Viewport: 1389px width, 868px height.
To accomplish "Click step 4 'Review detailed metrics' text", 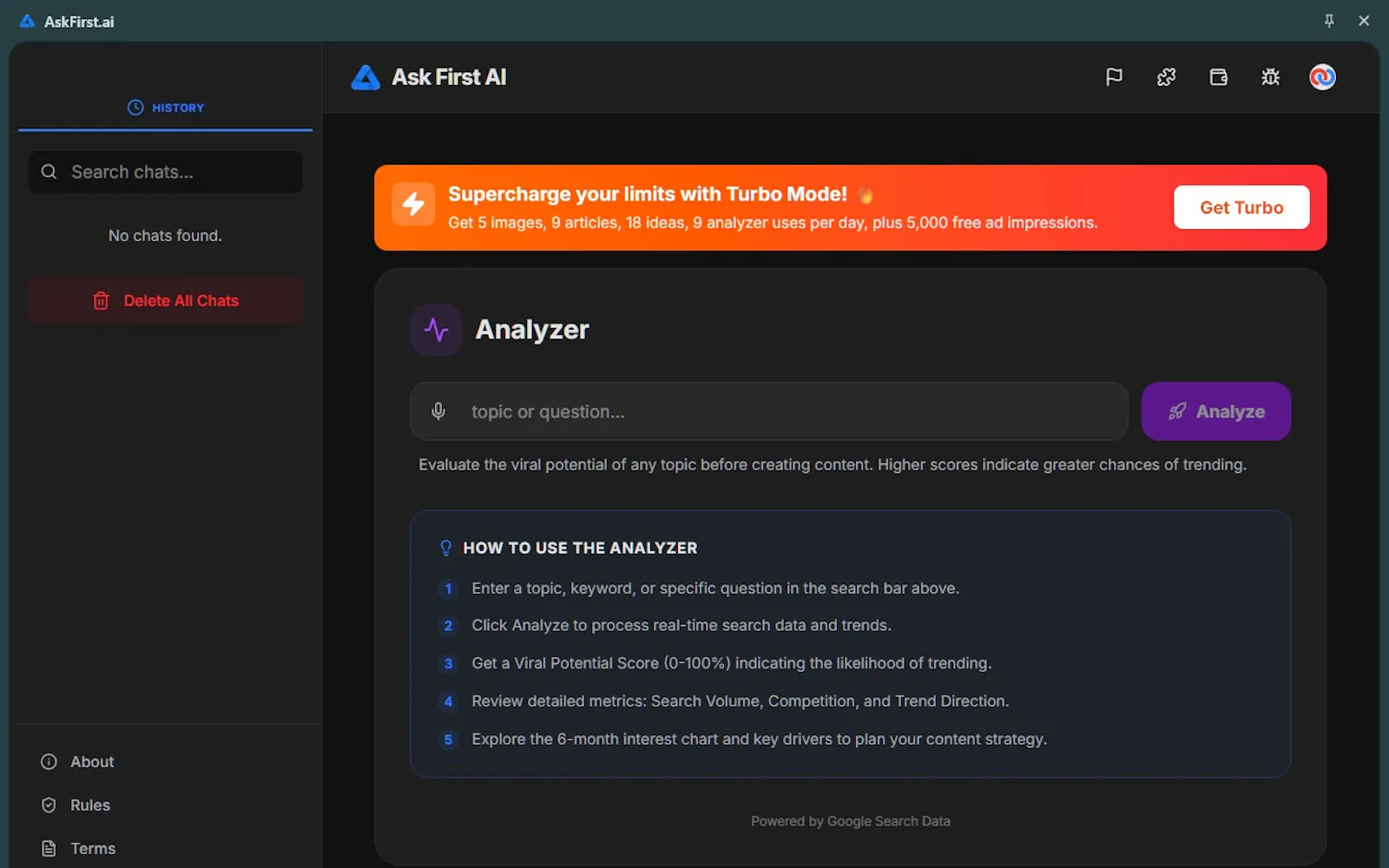I will click(741, 701).
